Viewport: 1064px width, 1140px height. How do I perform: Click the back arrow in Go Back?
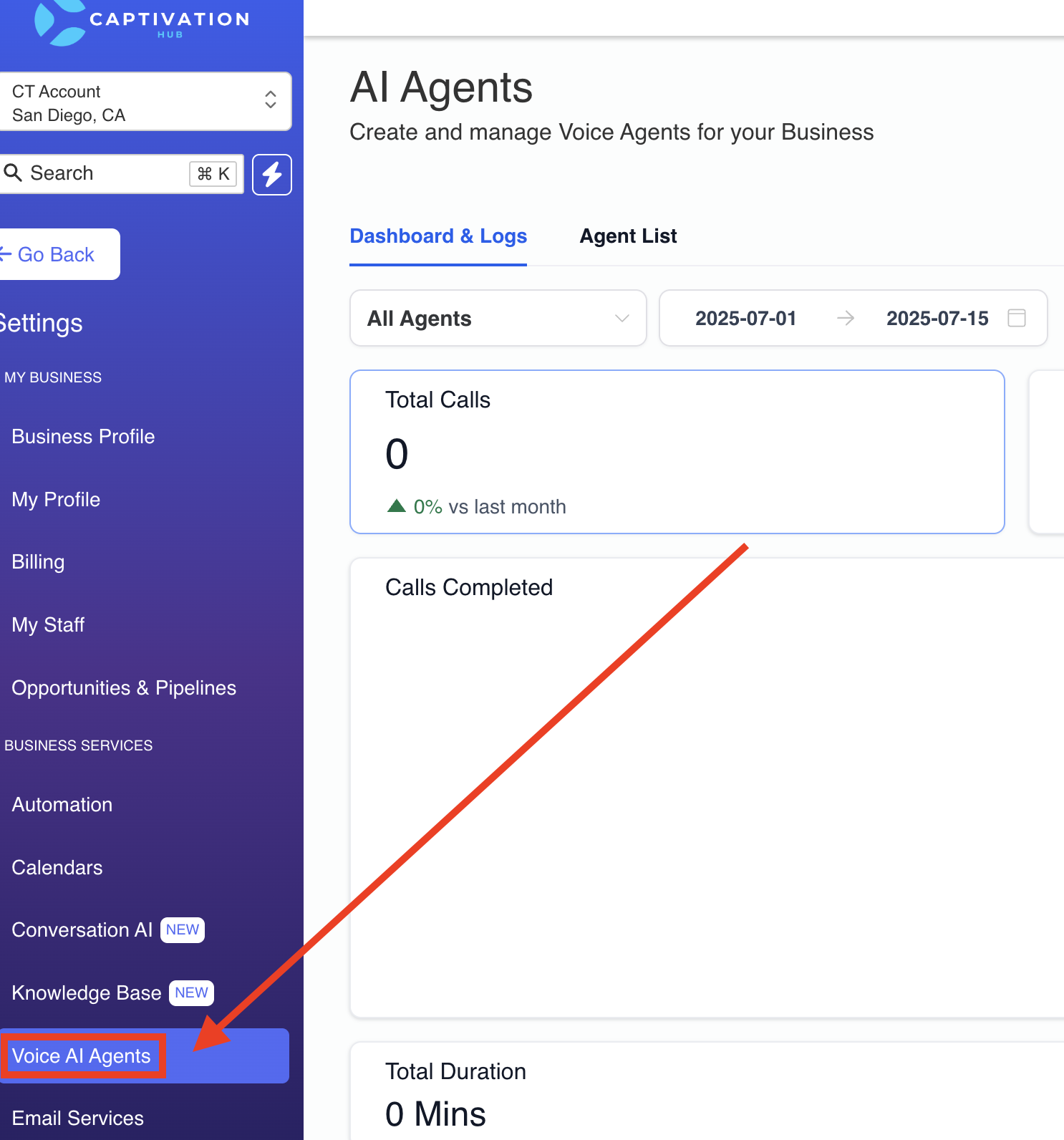[x=5, y=254]
